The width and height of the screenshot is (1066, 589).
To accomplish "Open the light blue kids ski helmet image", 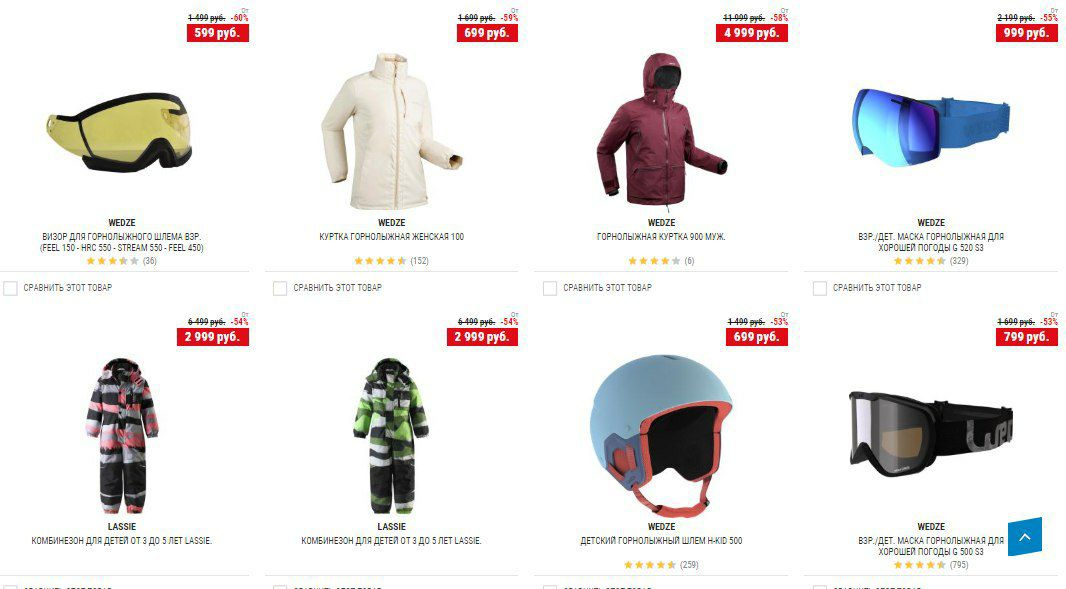I will pyautogui.click(x=661, y=435).
